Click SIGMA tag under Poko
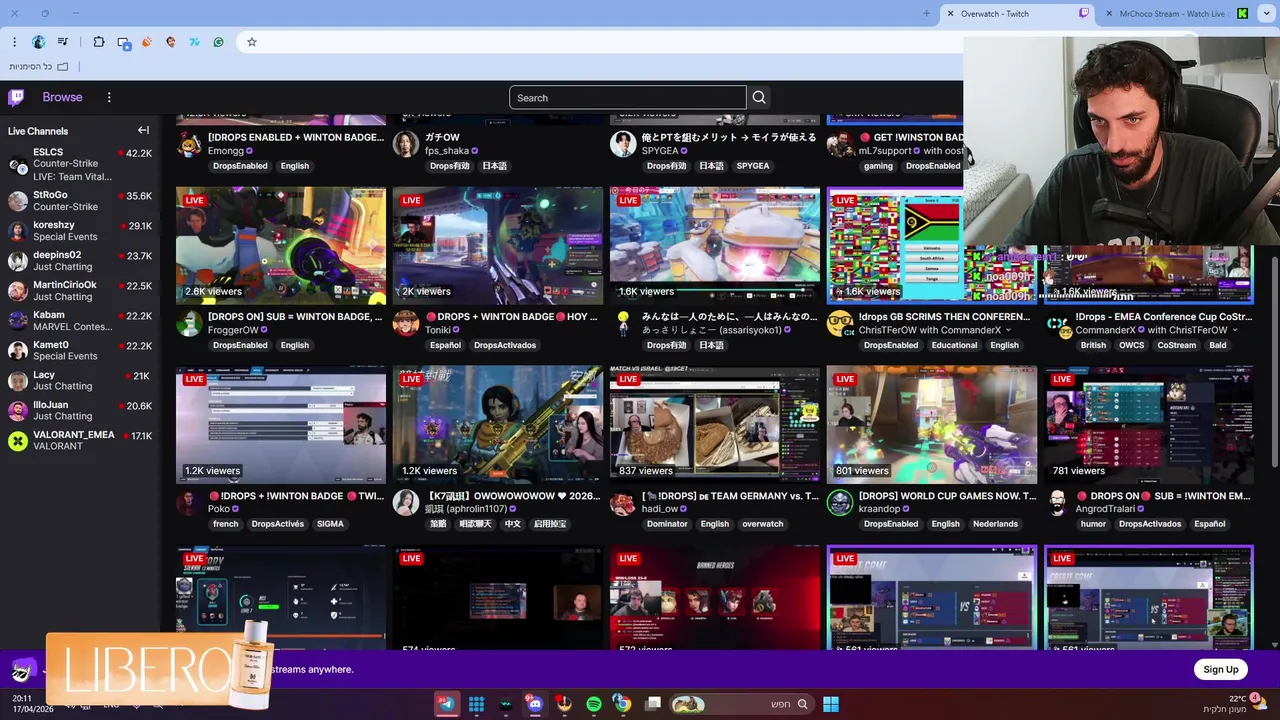This screenshot has width=1280, height=720. click(x=330, y=524)
